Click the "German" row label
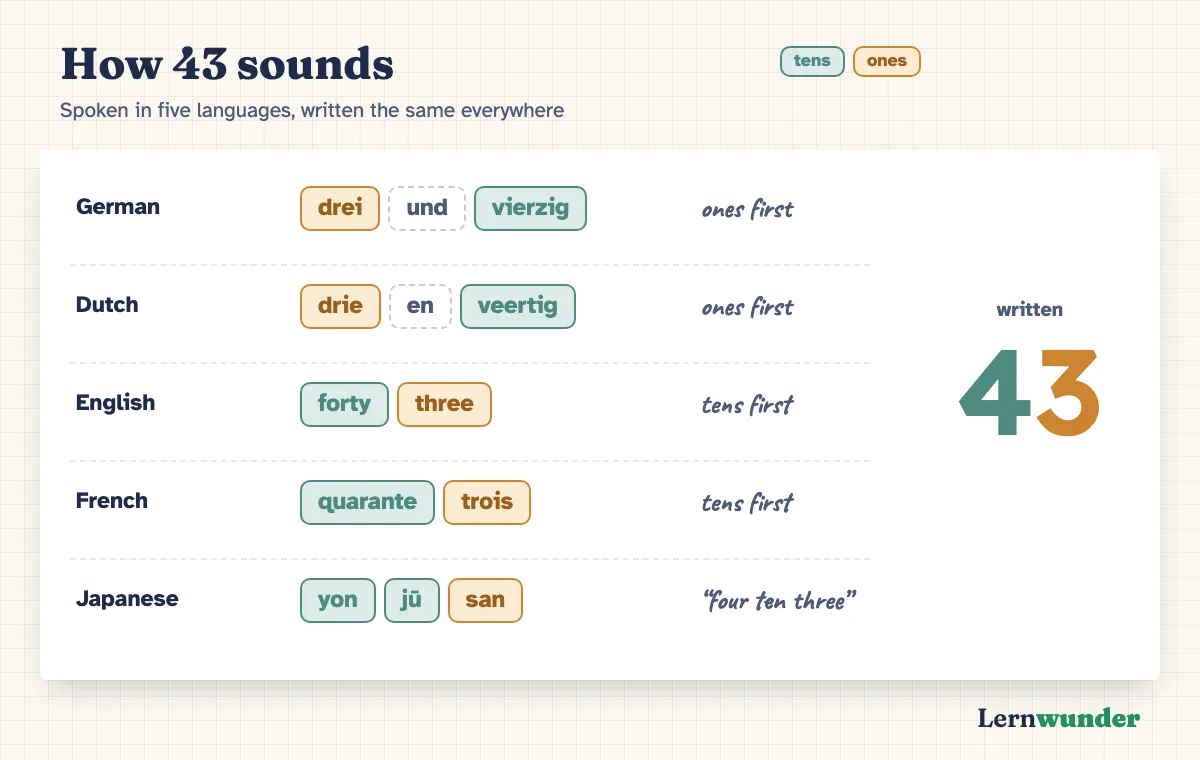Image resolution: width=1200 pixels, height=760 pixels. [x=118, y=207]
